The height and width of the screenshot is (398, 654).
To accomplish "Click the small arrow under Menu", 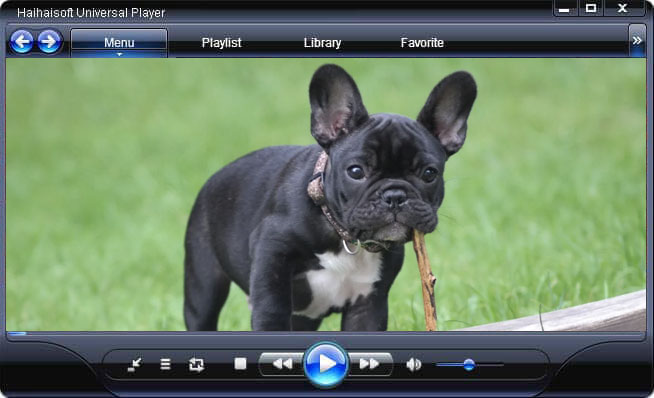I will (119, 54).
